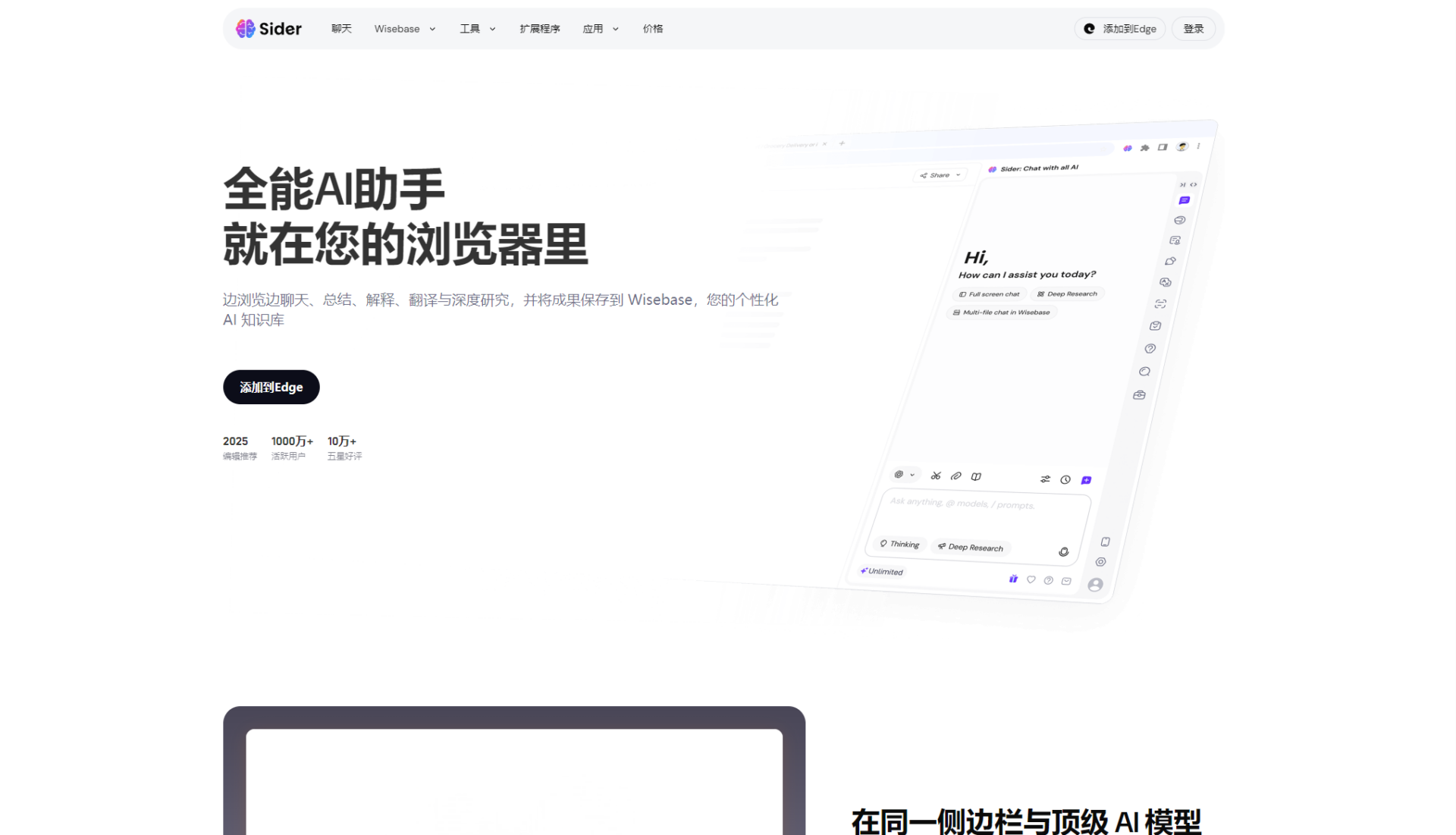Select the book reading icon in the chat toolbar
This screenshot has width=1456, height=835.
976,476
